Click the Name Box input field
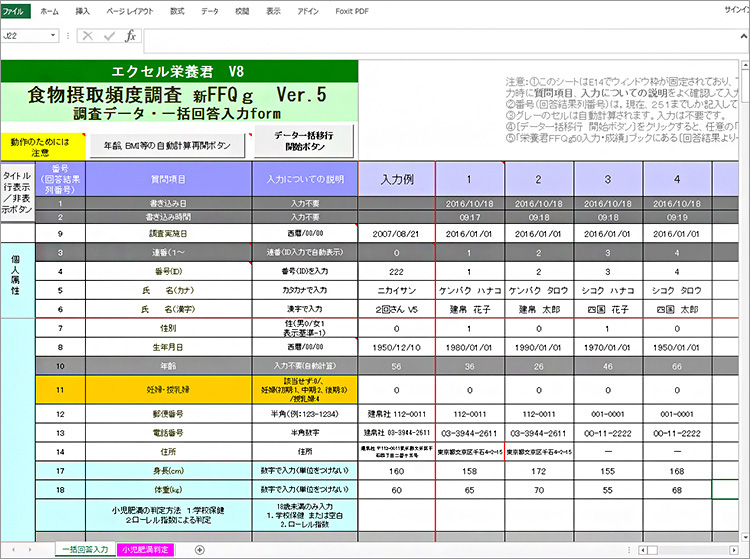Viewport: 750px width, 559px height. [25, 36]
